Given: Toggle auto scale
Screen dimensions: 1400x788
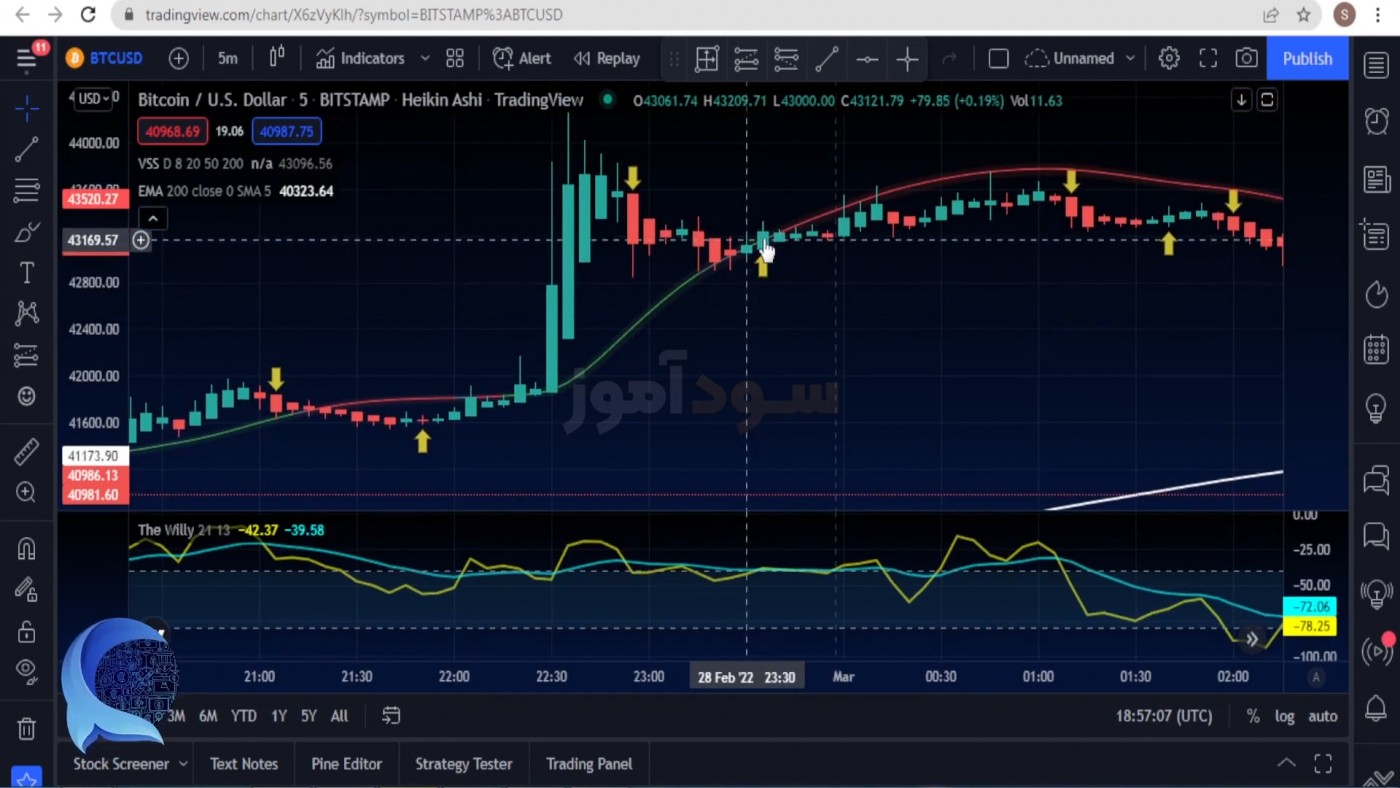Looking at the screenshot, I should (x=1323, y=716).
